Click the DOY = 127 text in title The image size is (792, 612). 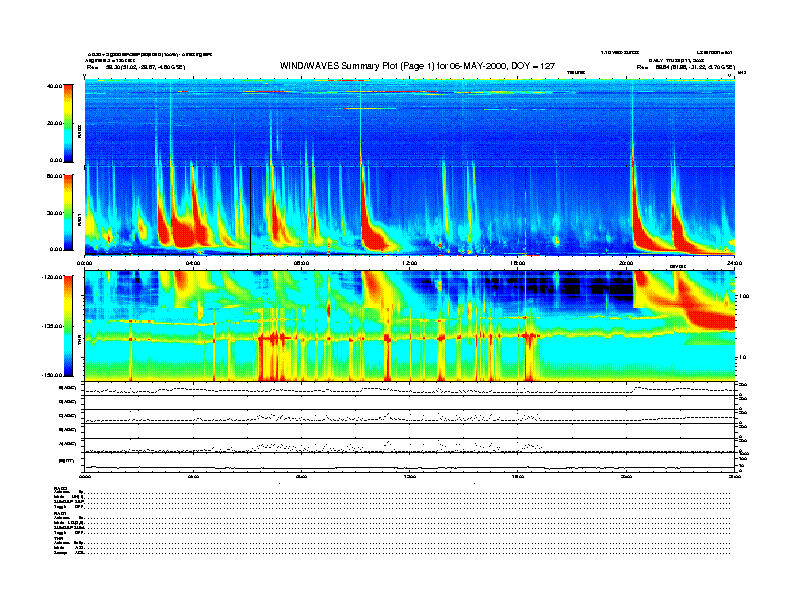click(x=533, y=66)
